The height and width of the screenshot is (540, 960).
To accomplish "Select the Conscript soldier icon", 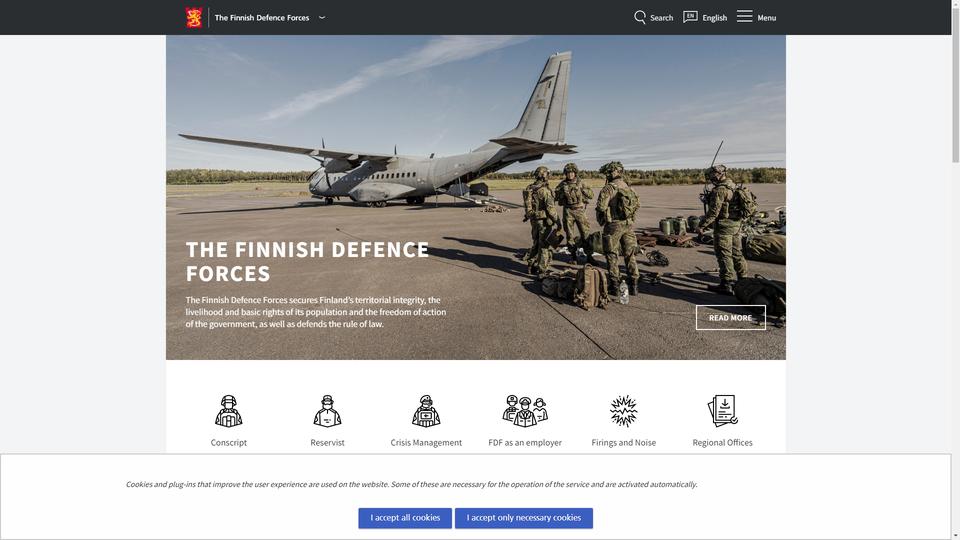I will [x=229, y=410].
